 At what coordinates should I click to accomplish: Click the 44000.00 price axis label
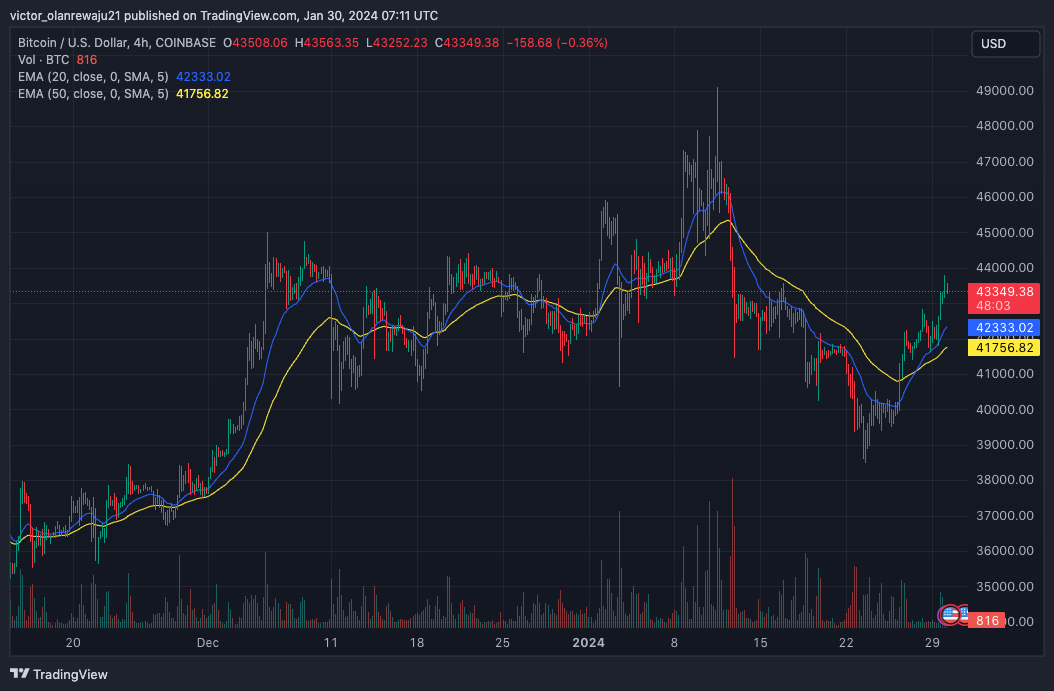pos(1004,268)
